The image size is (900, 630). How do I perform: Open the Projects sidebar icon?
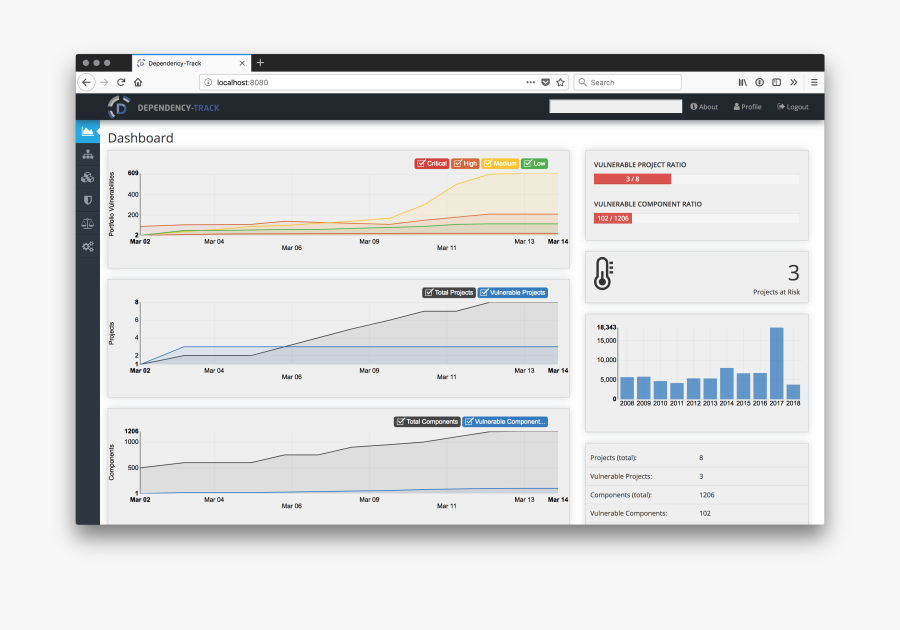pos(87,154)
